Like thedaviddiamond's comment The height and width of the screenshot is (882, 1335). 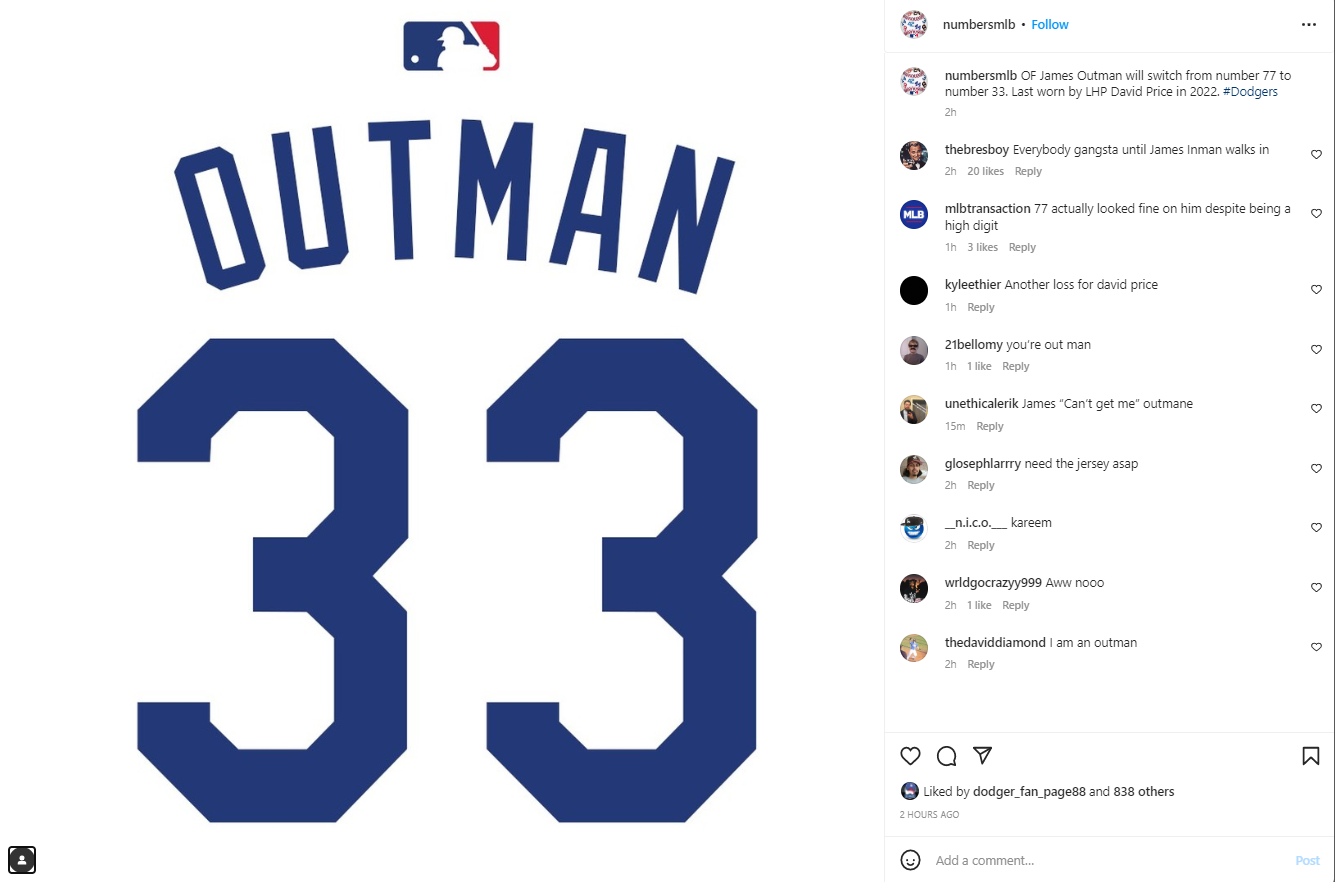[1316, 648]
